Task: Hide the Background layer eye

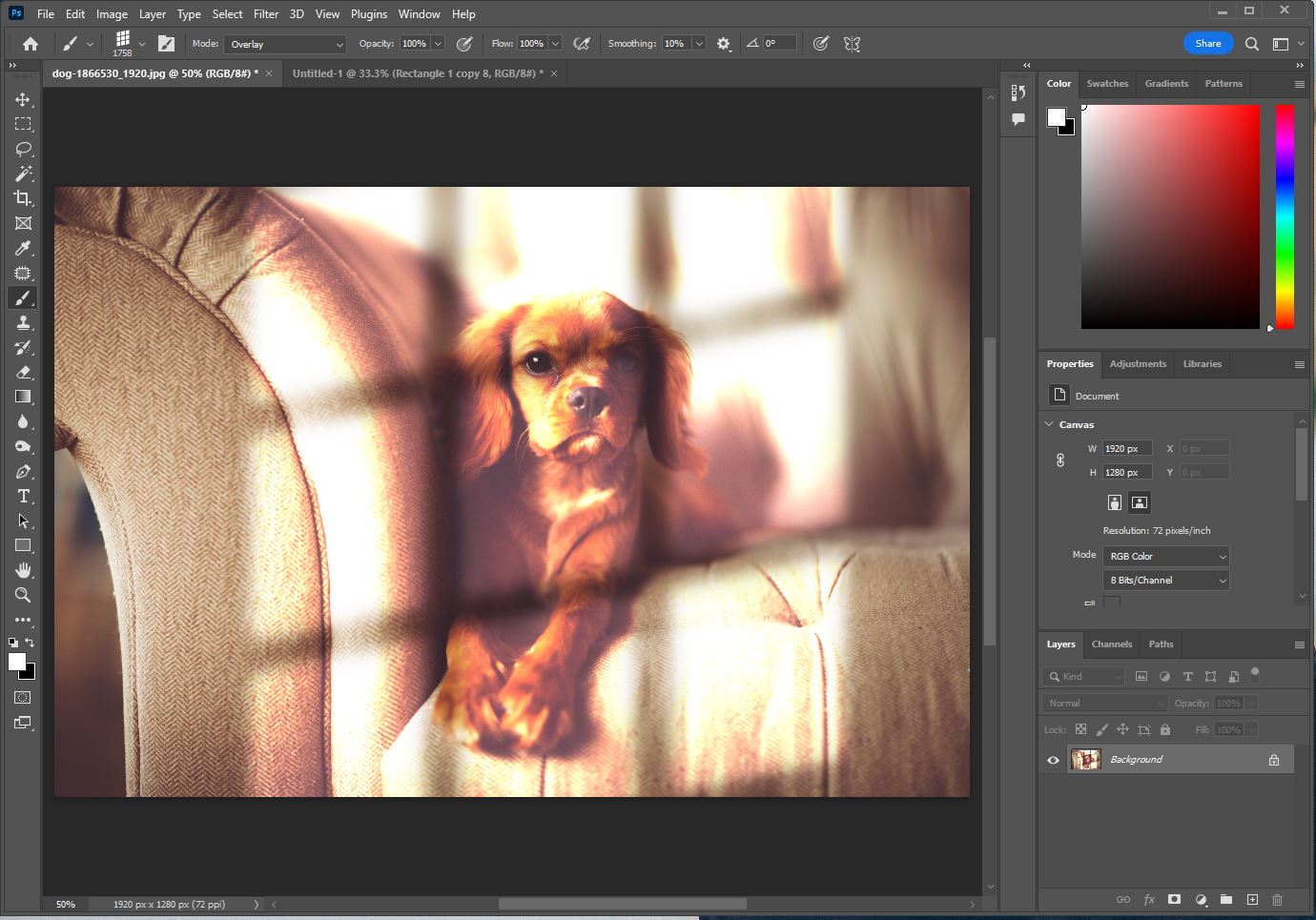Action: tap(1053, 760)
